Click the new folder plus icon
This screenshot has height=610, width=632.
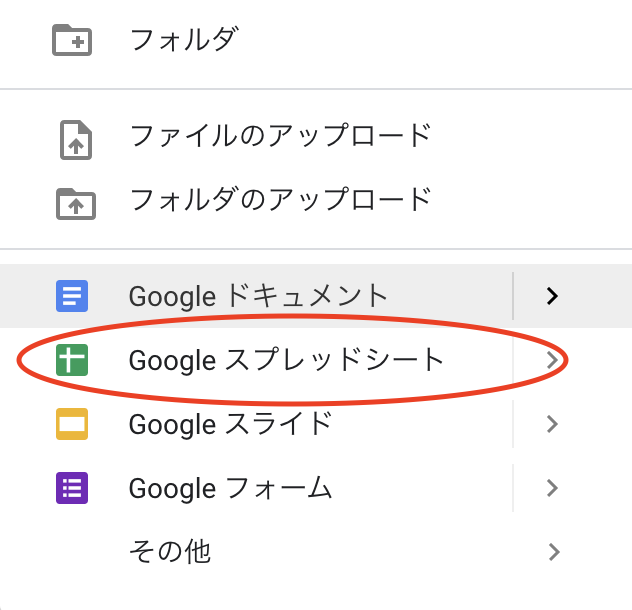pyautogui.click(x=72, y=41)
